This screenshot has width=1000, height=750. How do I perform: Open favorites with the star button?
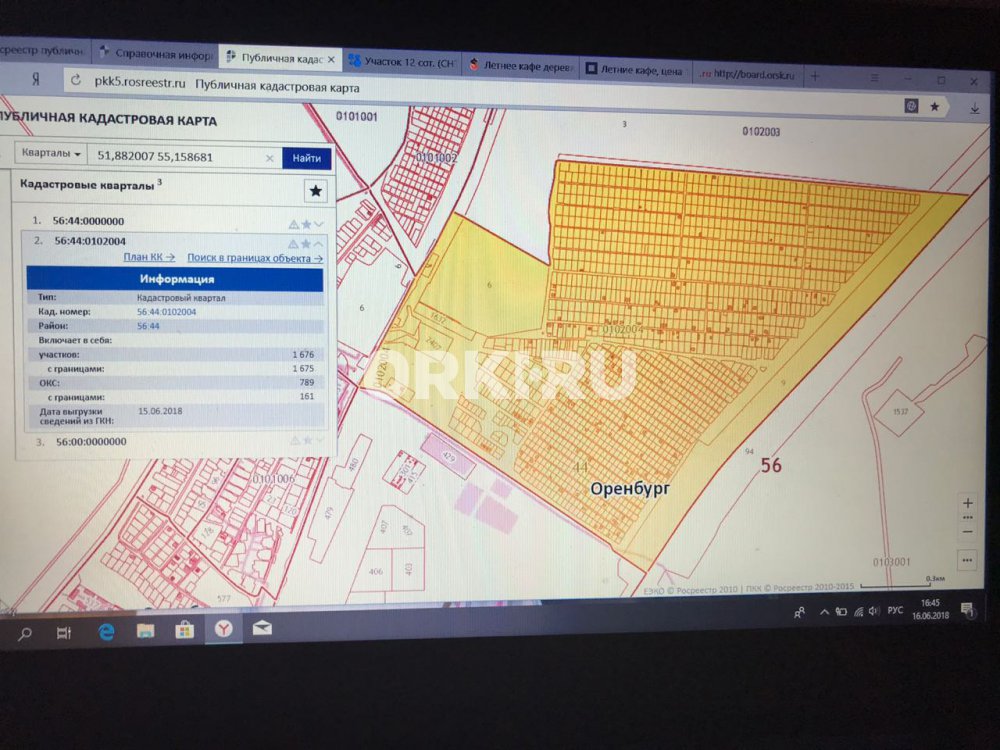[316, 191]
